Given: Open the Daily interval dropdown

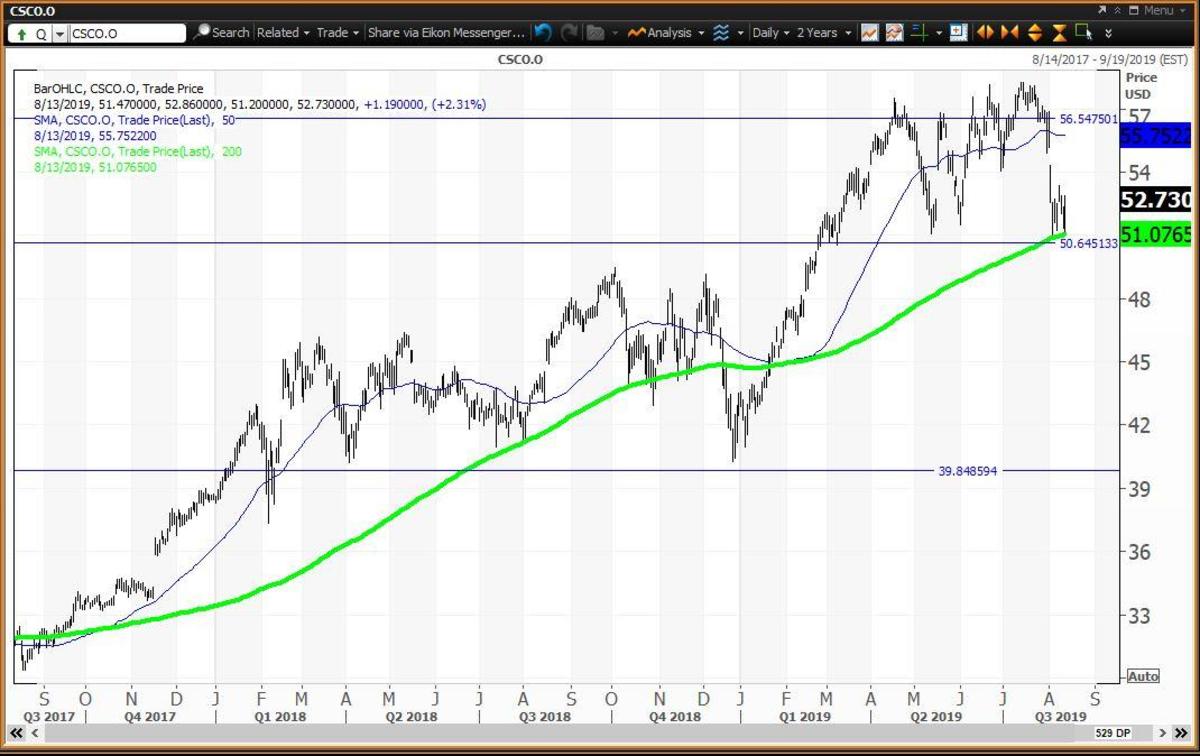Looking at the screenshot, I should 772,33.
